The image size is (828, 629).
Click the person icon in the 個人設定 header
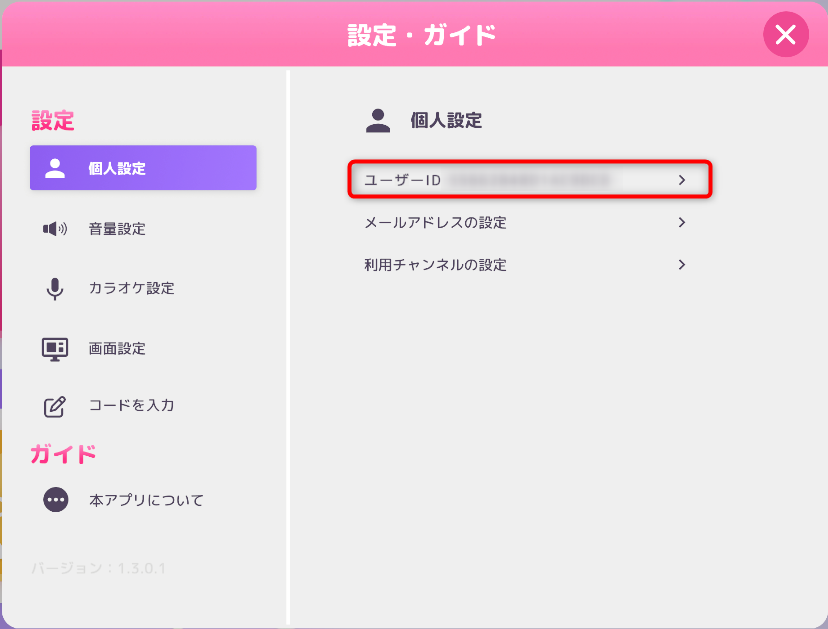(377, 121)
